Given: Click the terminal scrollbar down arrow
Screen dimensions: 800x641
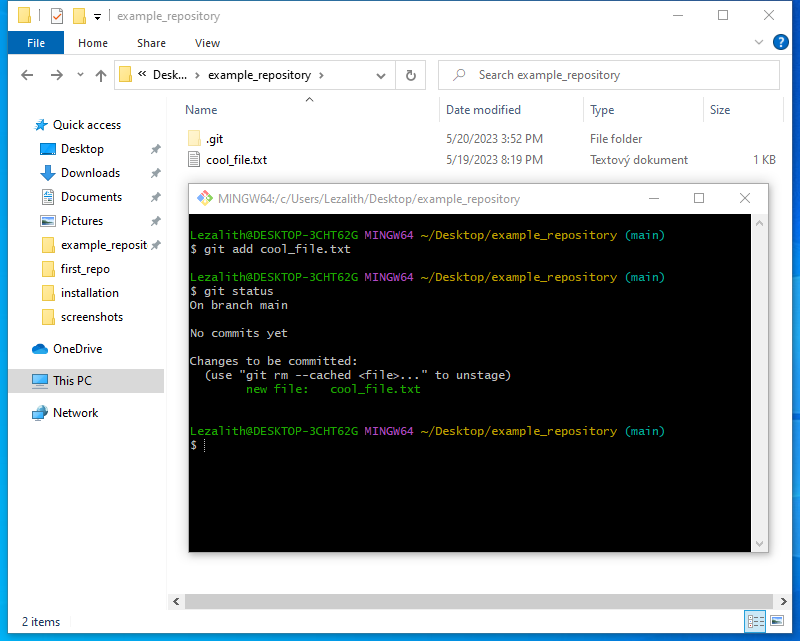Looking at the screenshot, I should pos(759,544).
